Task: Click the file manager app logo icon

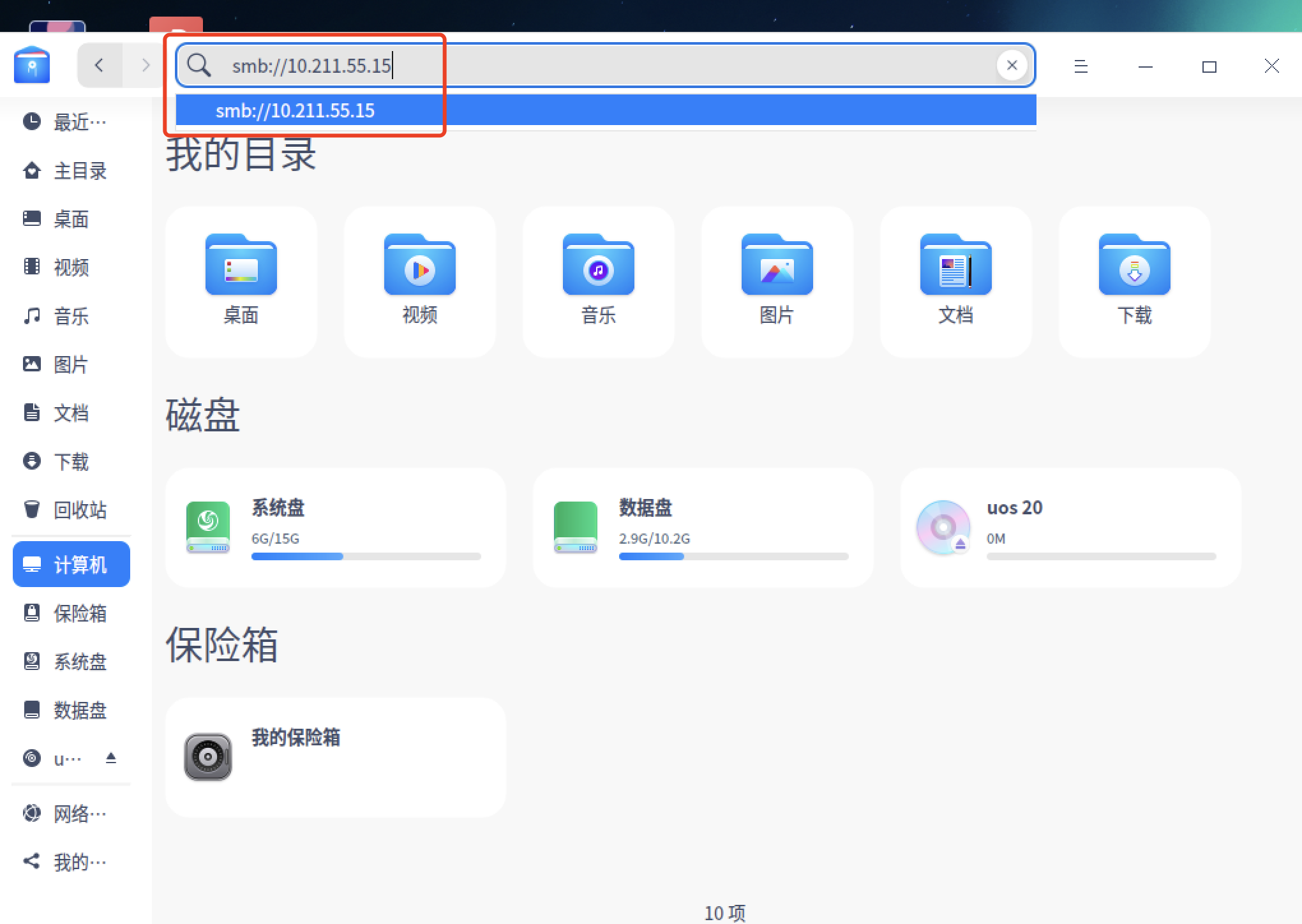Action: (x=32, y=65)
